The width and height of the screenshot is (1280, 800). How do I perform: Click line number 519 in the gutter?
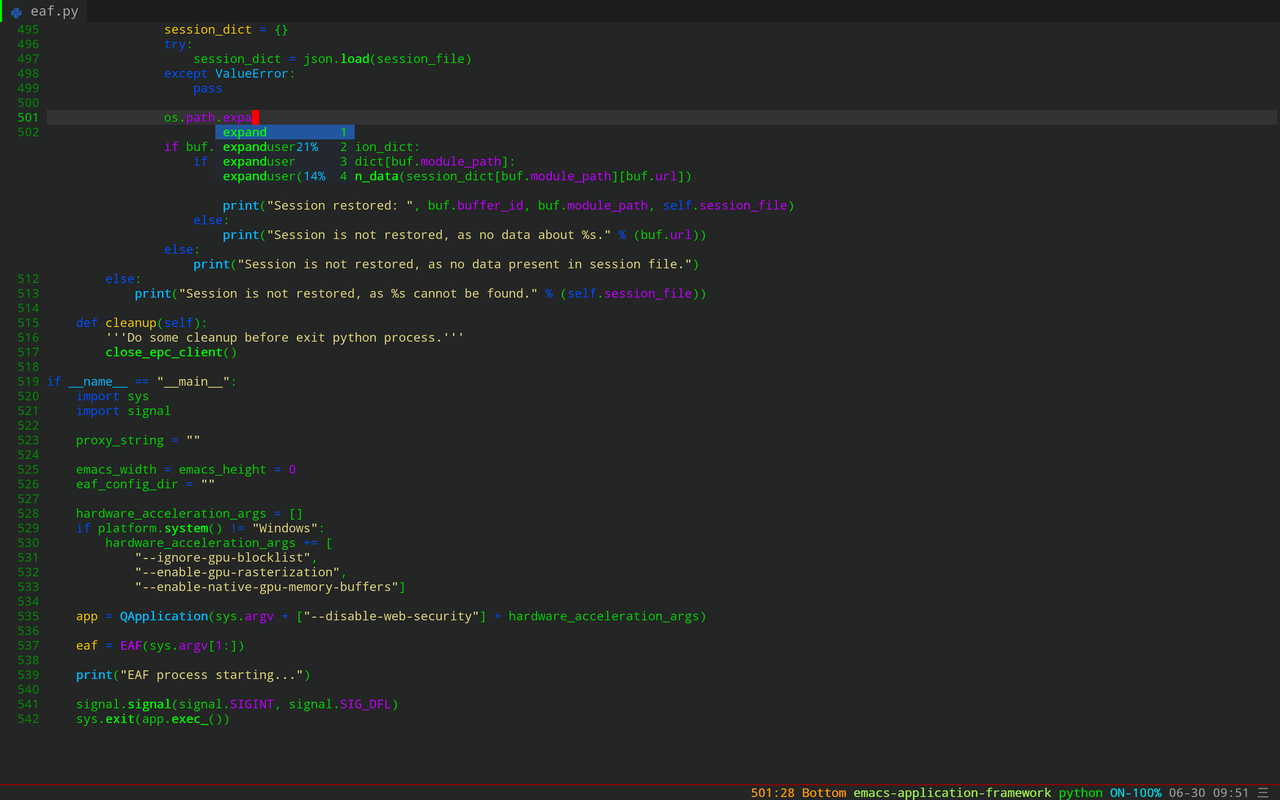pos(28,382)
